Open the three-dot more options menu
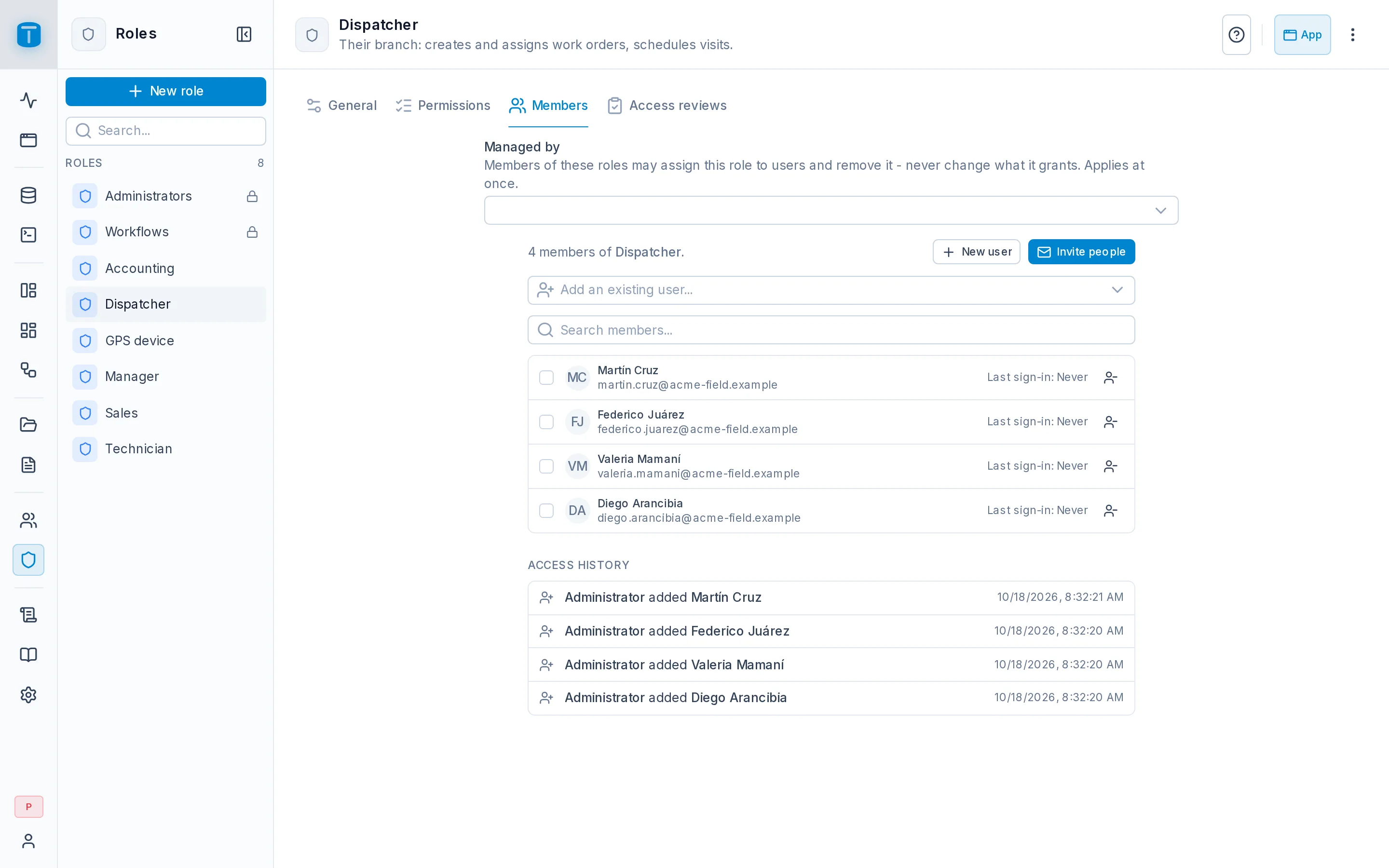This screenshot has width=1389, height=868. pyautogui.click(x=1353, y=34)
